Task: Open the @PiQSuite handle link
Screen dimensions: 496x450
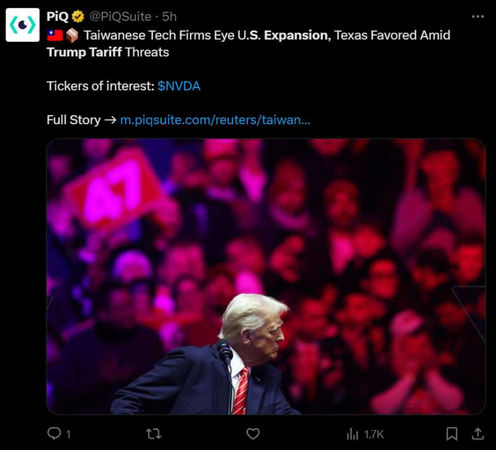Action: click(120, 17)
